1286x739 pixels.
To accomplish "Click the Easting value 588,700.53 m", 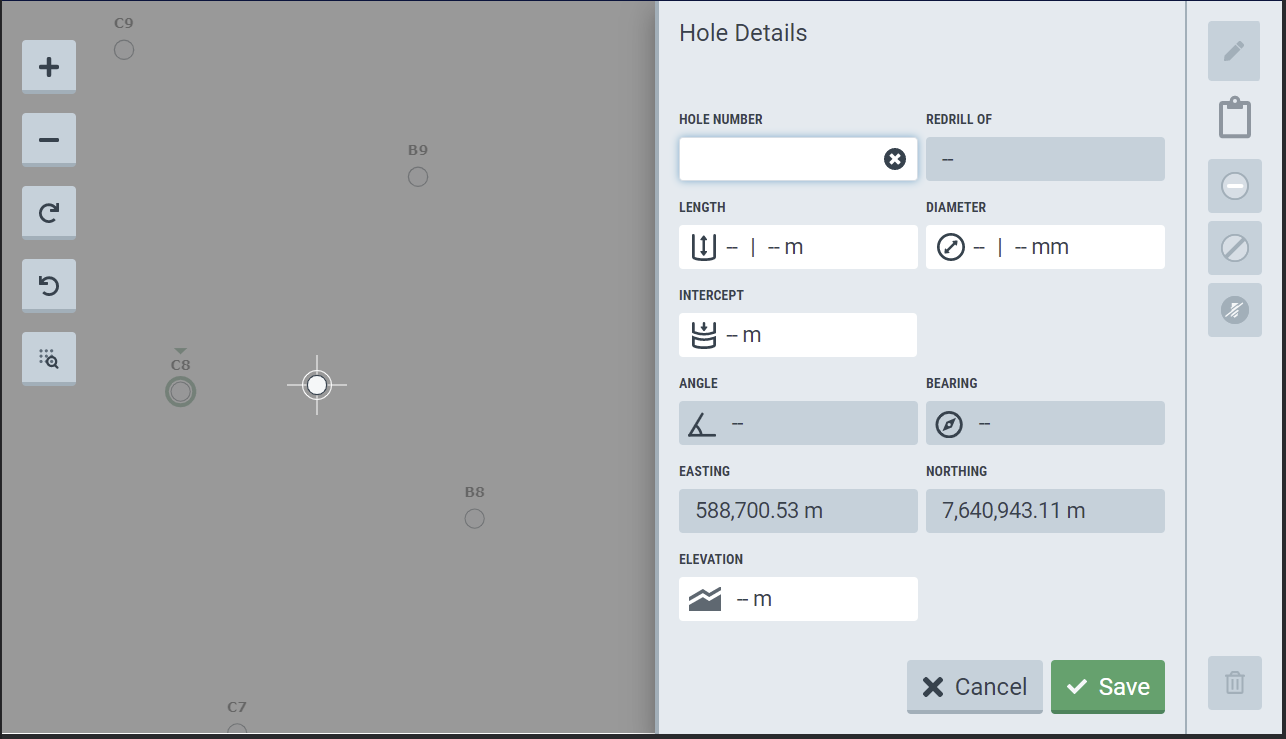I will 759,511.
